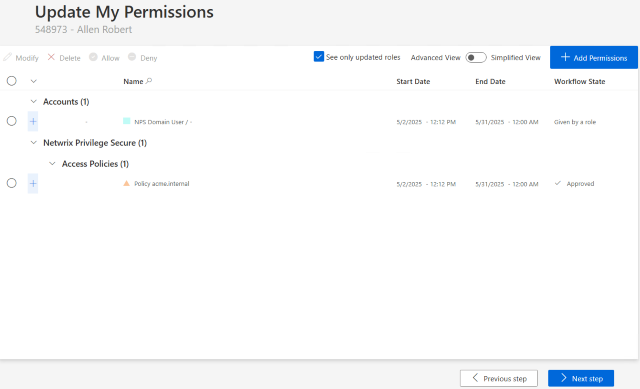Select the NPS Domain User row circle

(x=11, y=121)
